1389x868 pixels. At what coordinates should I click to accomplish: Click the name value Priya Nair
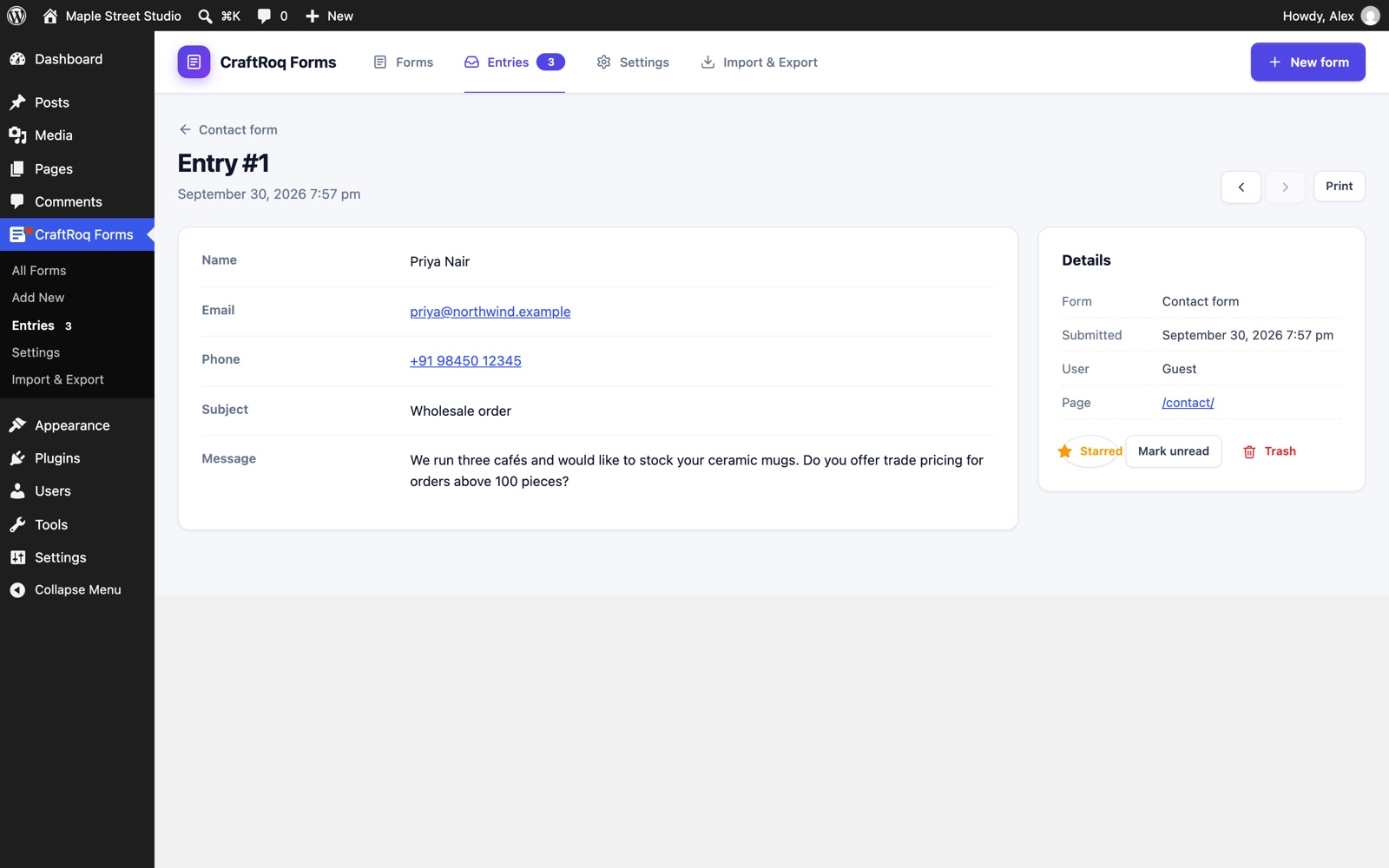[x=439, y=261]
